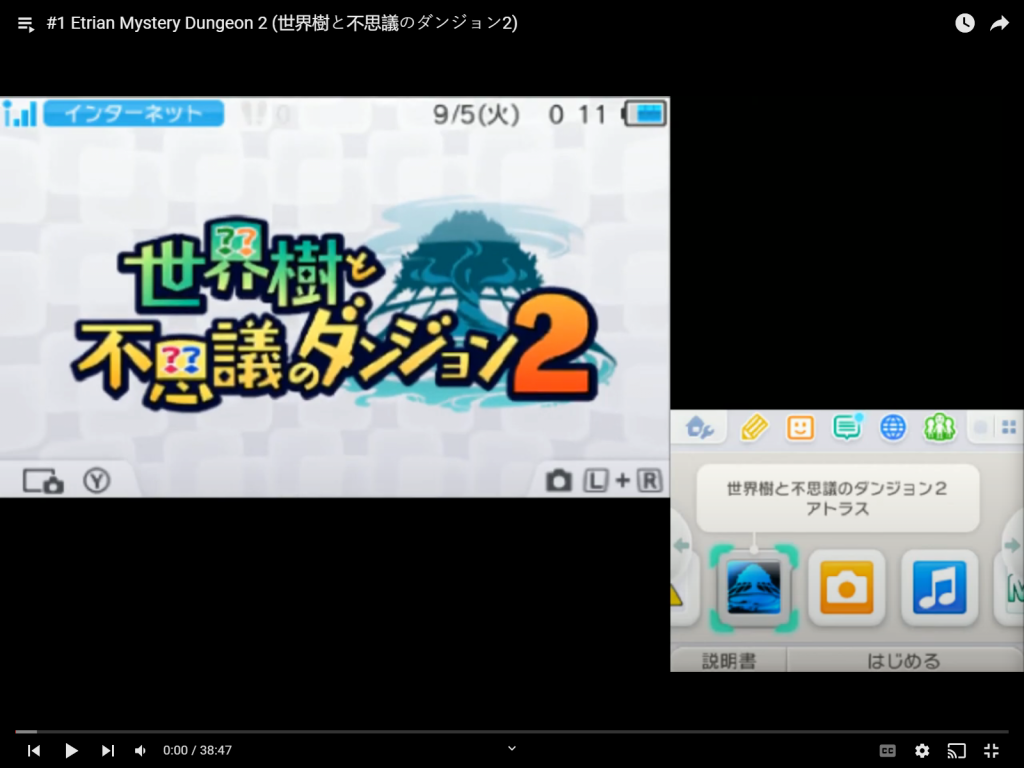
Task: Toggle closed captions
Action: (x=887, y=750)
